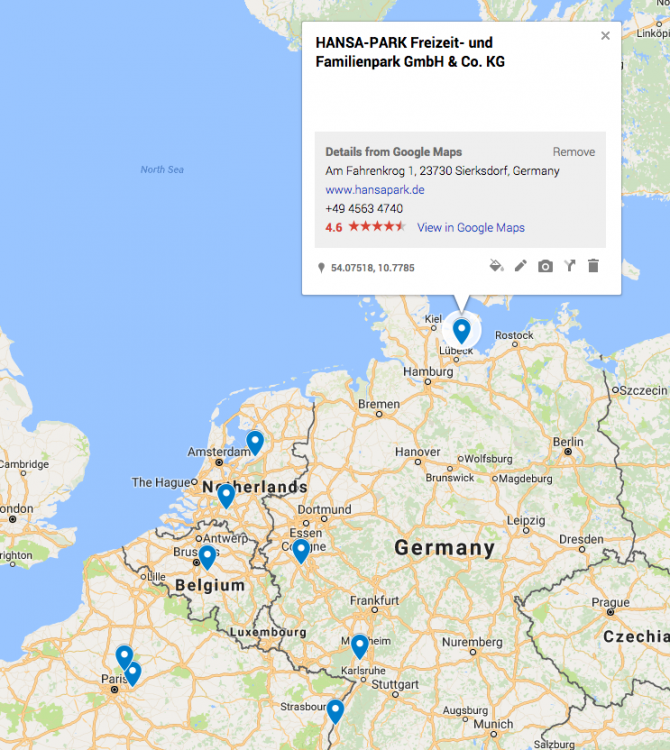The width and height of the screenshot is (670, 750).
Task: Select the pin near Mannheim
Action: point(359,645)
